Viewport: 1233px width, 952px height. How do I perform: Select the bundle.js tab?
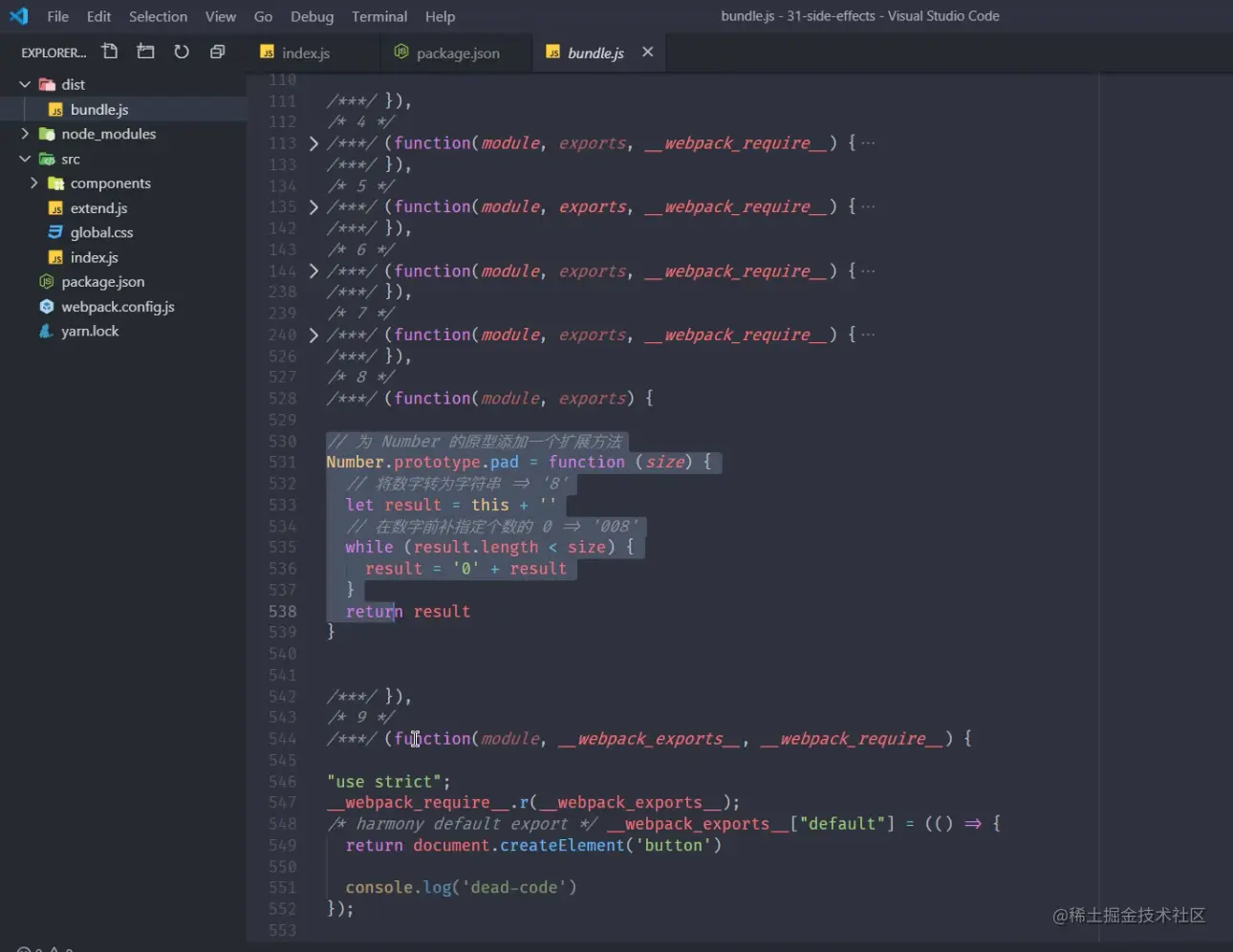pos(600,53)
